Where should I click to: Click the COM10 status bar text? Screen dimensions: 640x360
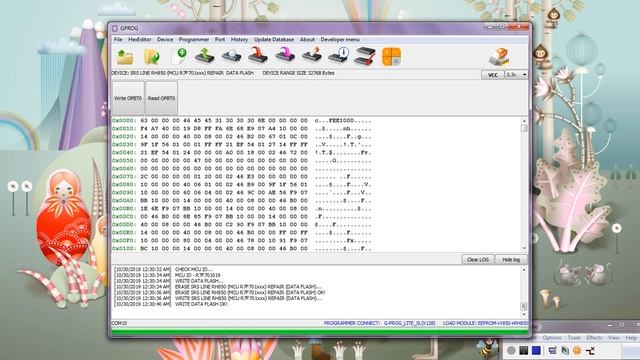119,323
